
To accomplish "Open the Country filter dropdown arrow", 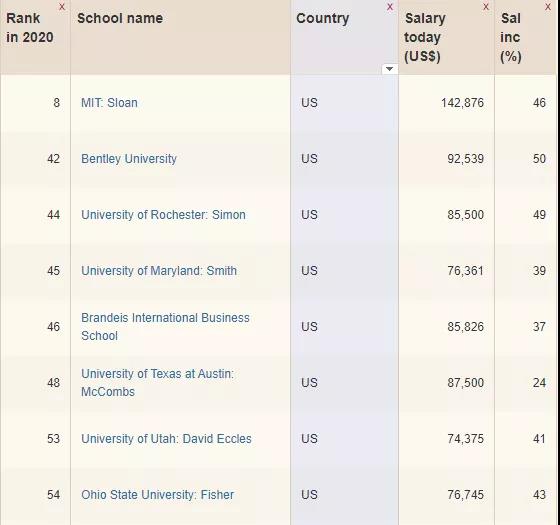I will click(390, 69).
